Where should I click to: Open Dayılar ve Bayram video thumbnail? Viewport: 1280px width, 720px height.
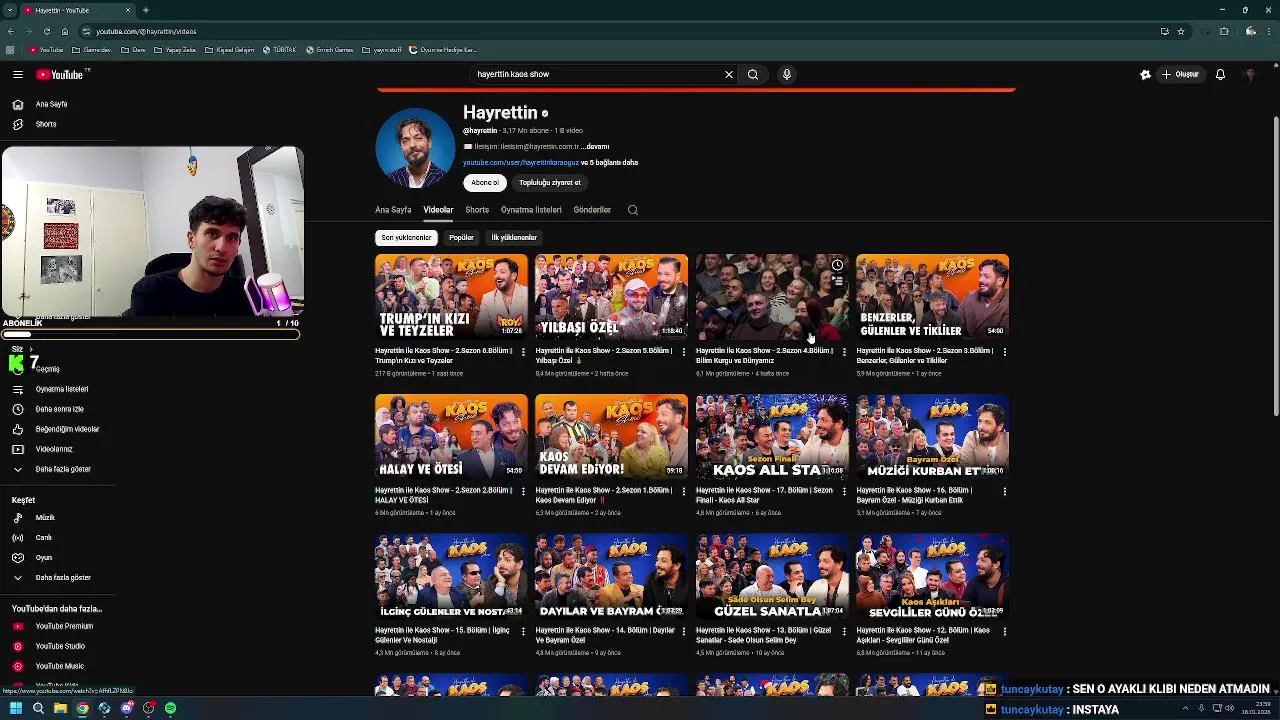tap(611, 576)
